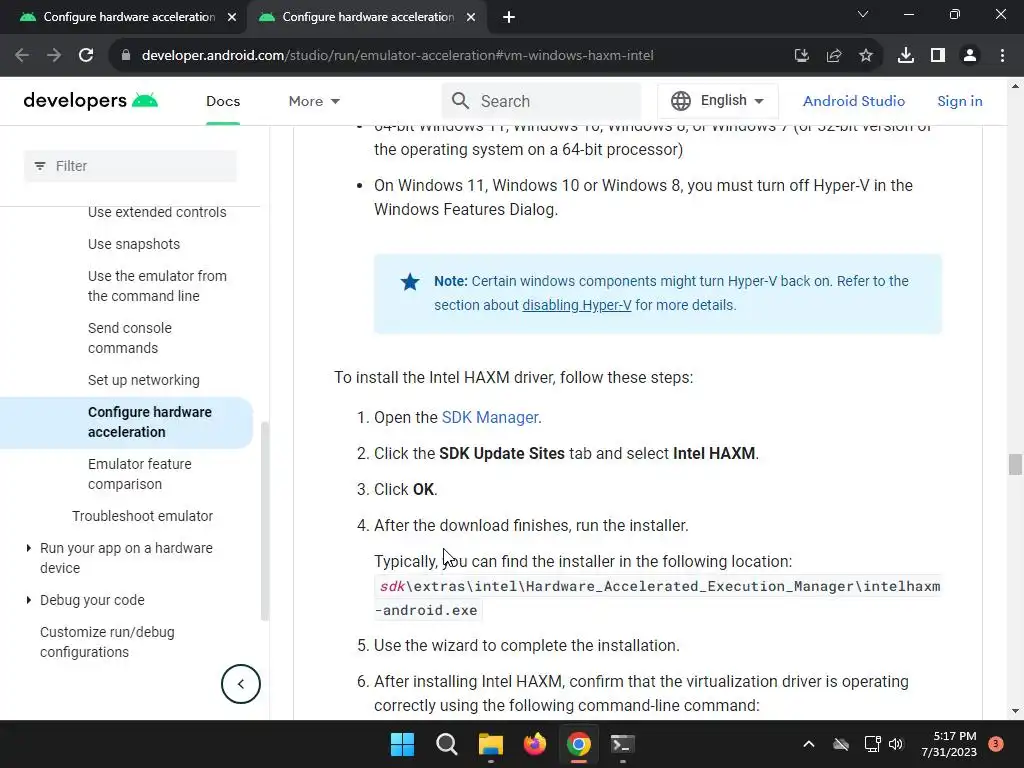Open a new tab with plus button
Viewport: 1024px width, 768px height.
(509, 17)
